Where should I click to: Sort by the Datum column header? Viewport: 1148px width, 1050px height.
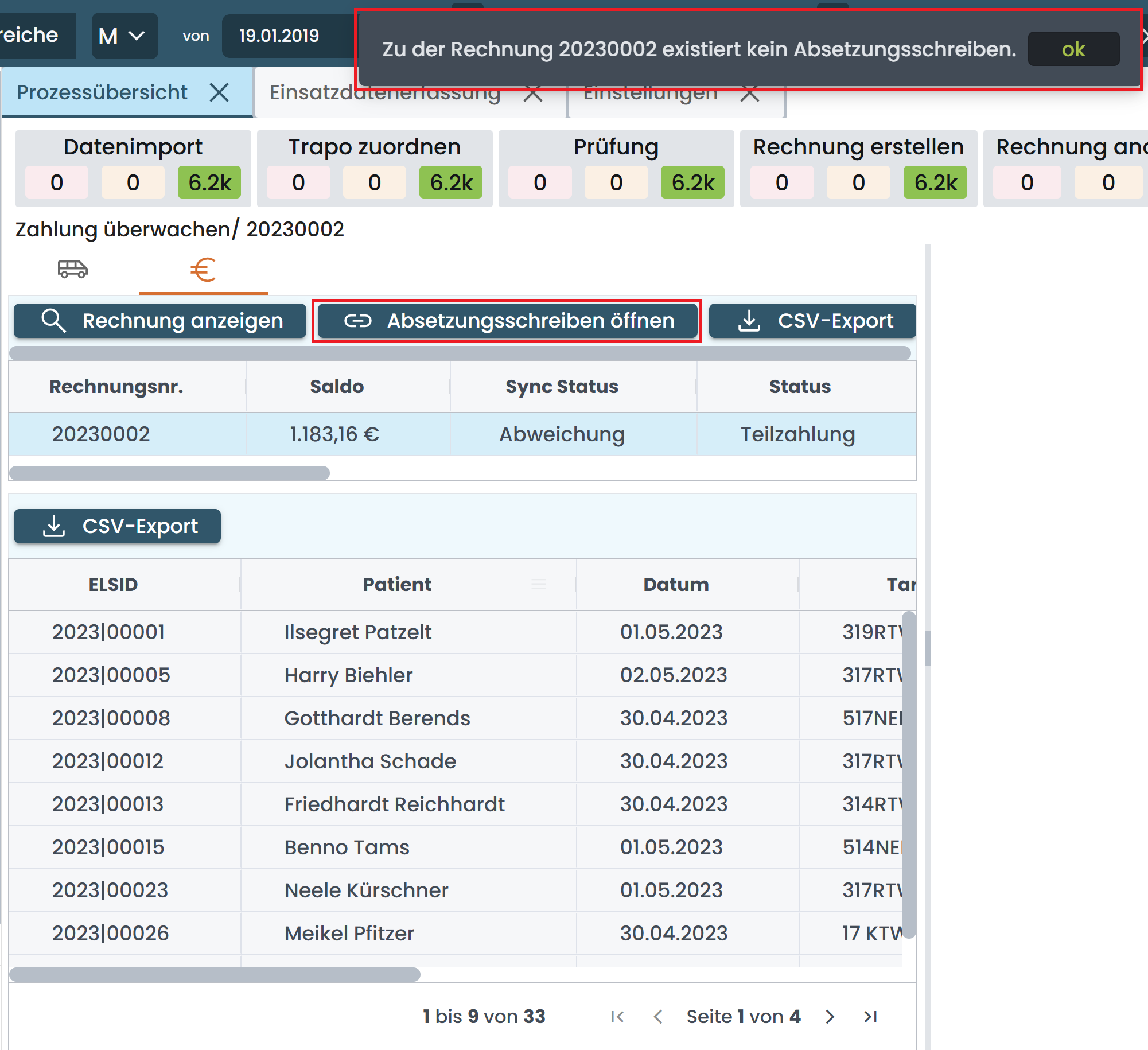pyautogui.click(x=676, y=585)
